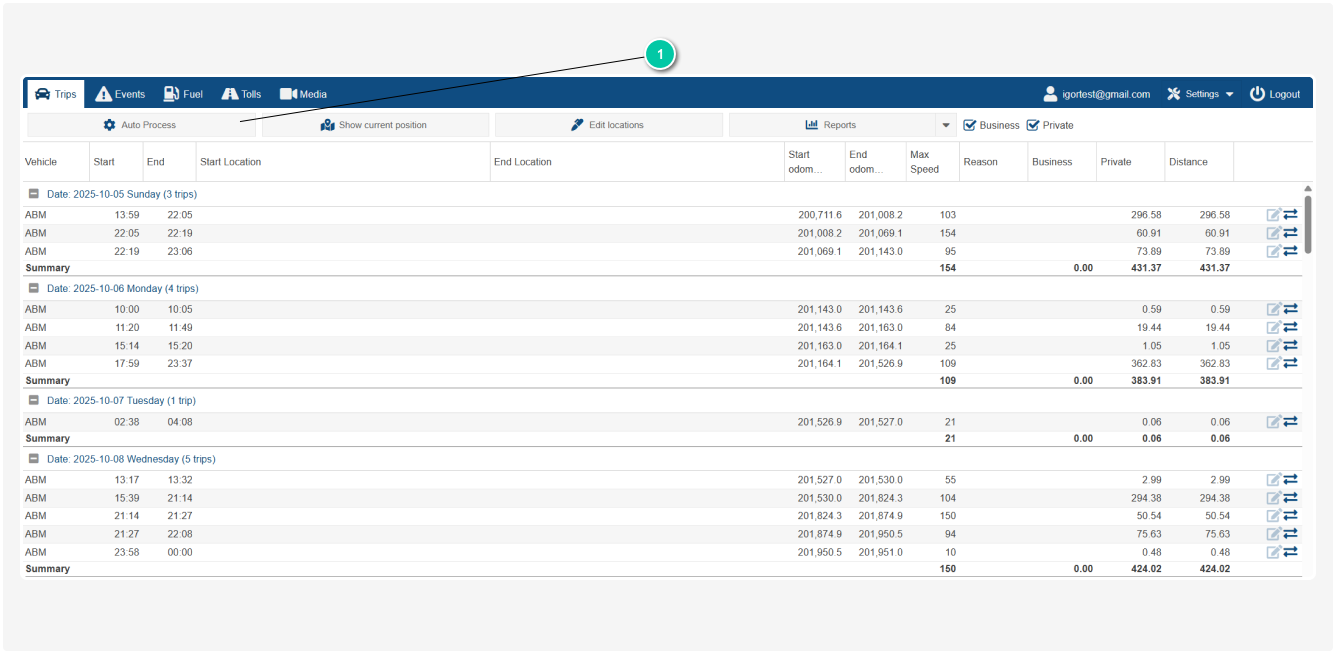This screenshot has height=654, width=1336.
Task: Collapse the 2025-10-06 Monday trip group
Action: (x=34, y=288)
